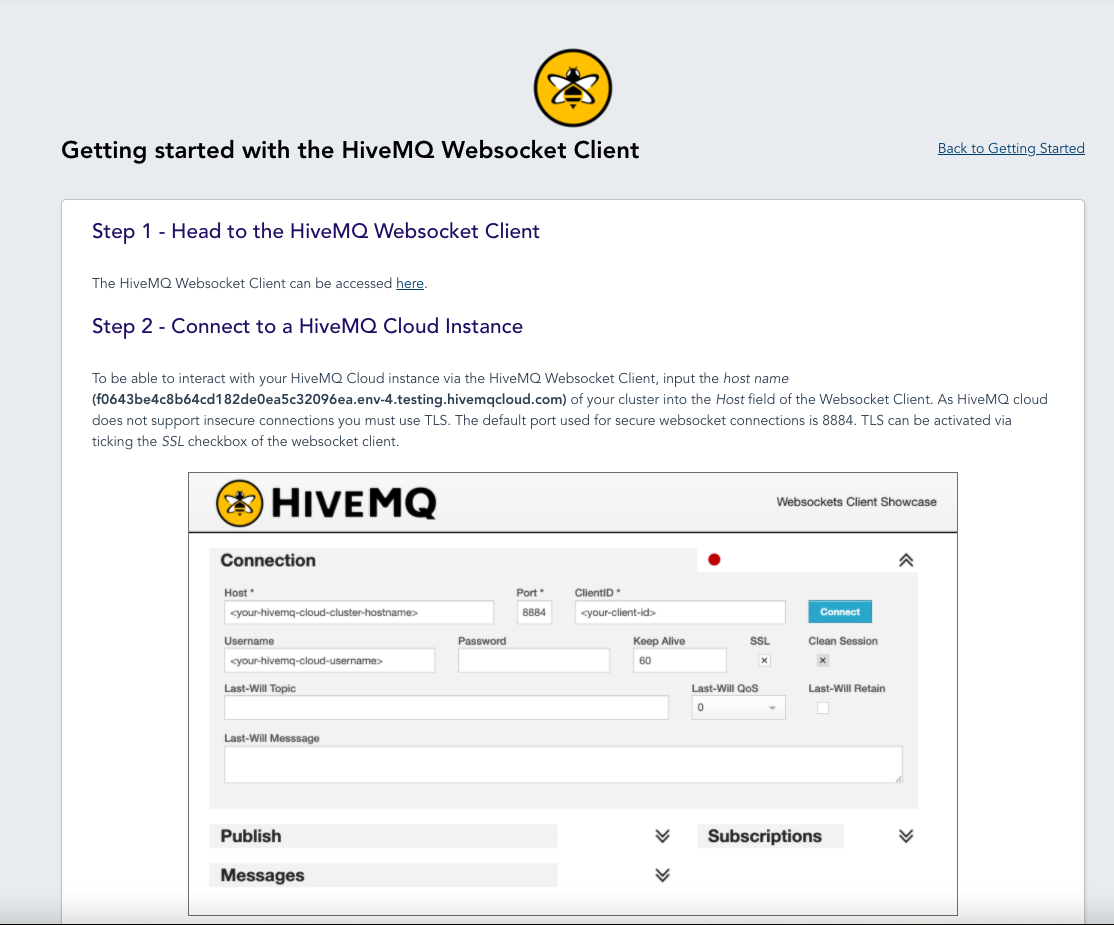Click the ClientID input field
The image size is (1114, 925).
click(x=680, y=612)
